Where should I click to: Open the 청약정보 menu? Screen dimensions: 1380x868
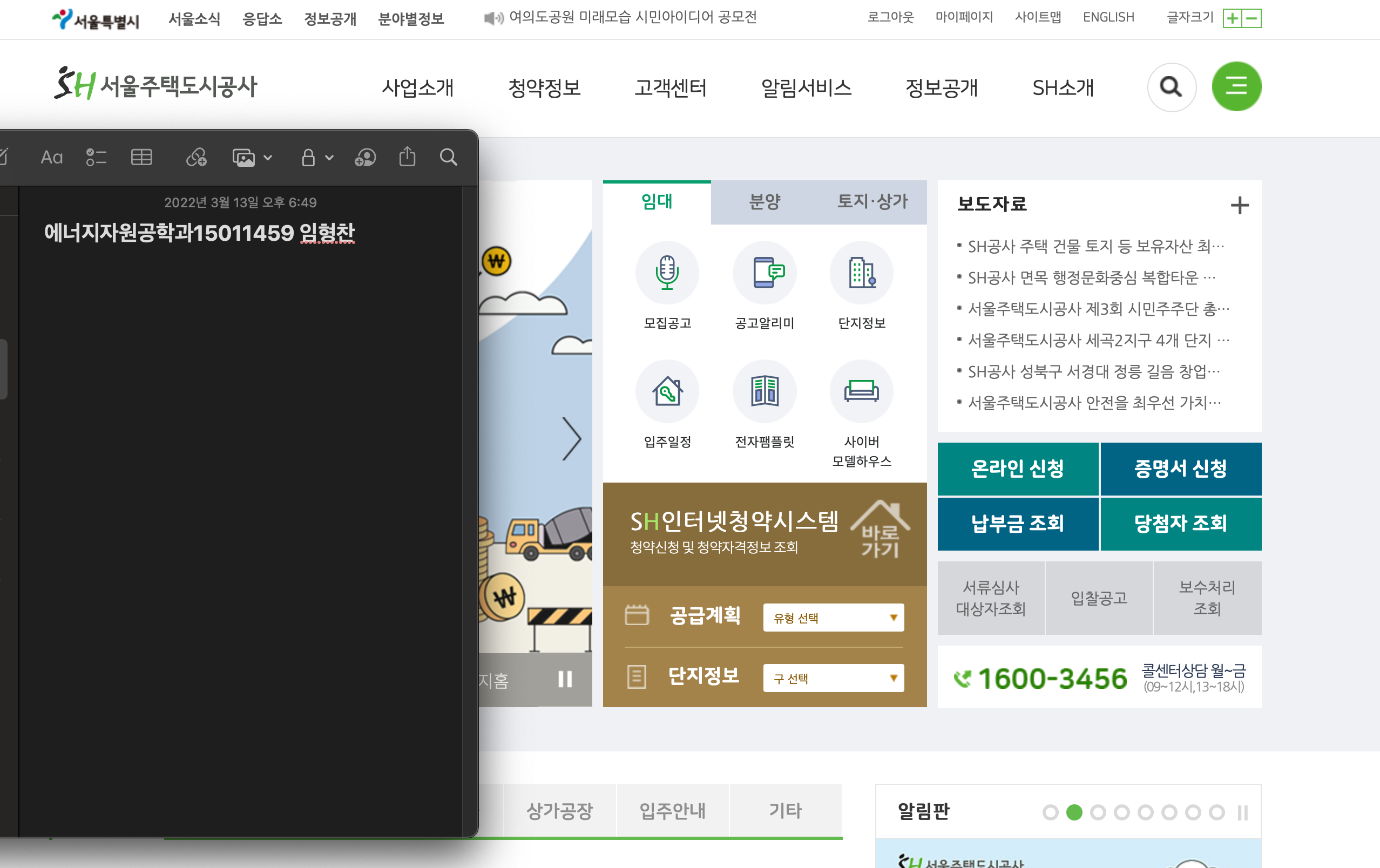[x=544, y=87]
